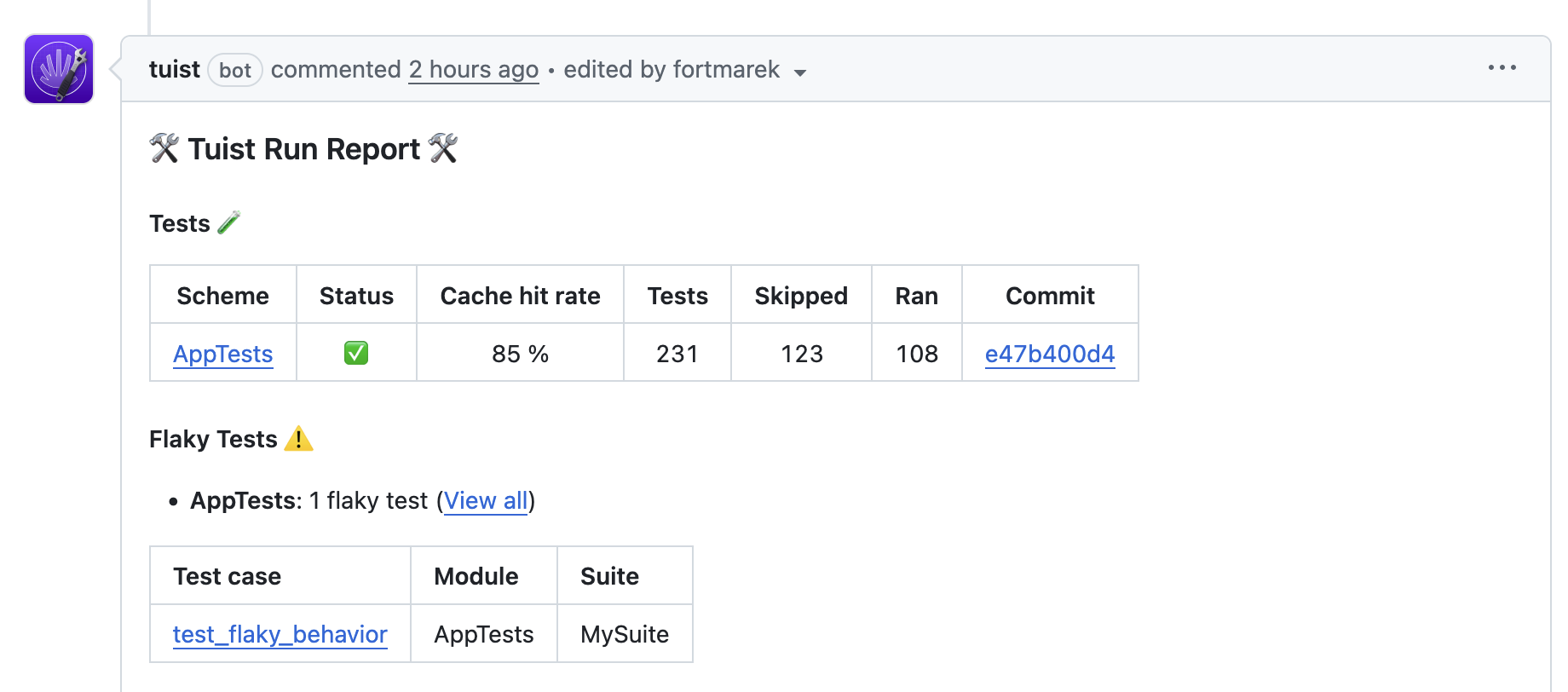Click 'View all' flaky tests link

[486, 500]
